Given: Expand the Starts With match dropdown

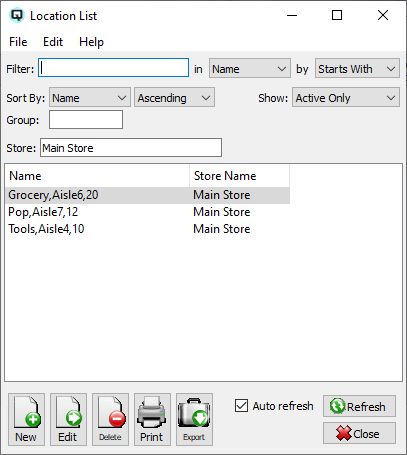Looking at the screenshot, I should click(357, 69).
